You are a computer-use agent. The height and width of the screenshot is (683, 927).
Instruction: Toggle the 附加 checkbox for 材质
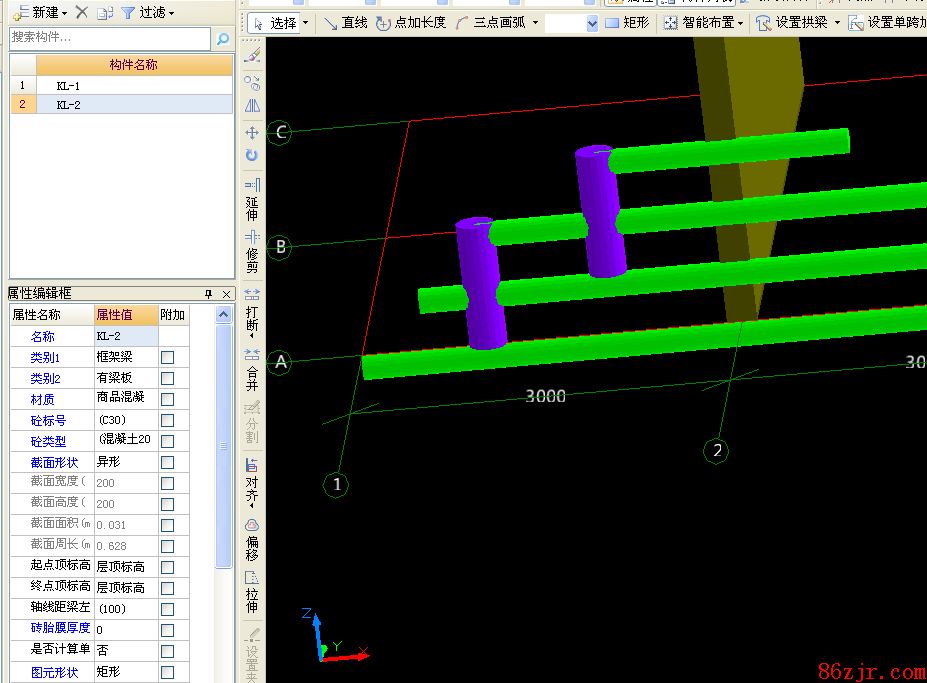(x=168, y=399)
